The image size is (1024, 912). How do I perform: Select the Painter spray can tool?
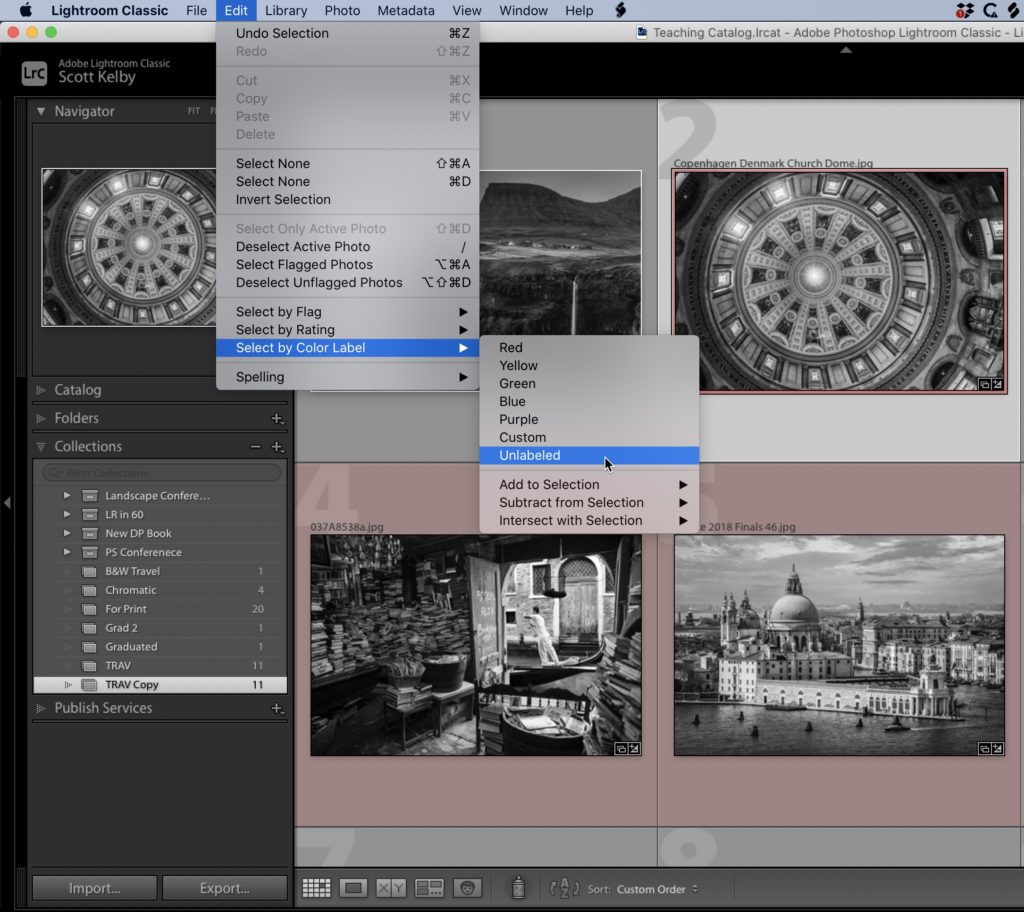519,887
